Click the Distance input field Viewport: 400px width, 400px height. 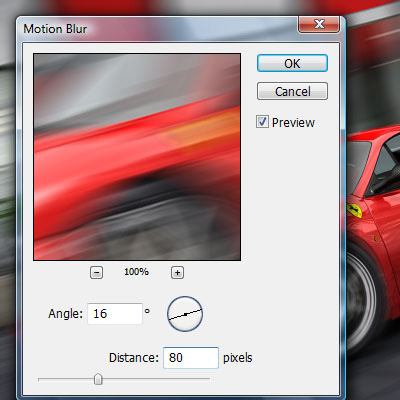coord(191,358)
